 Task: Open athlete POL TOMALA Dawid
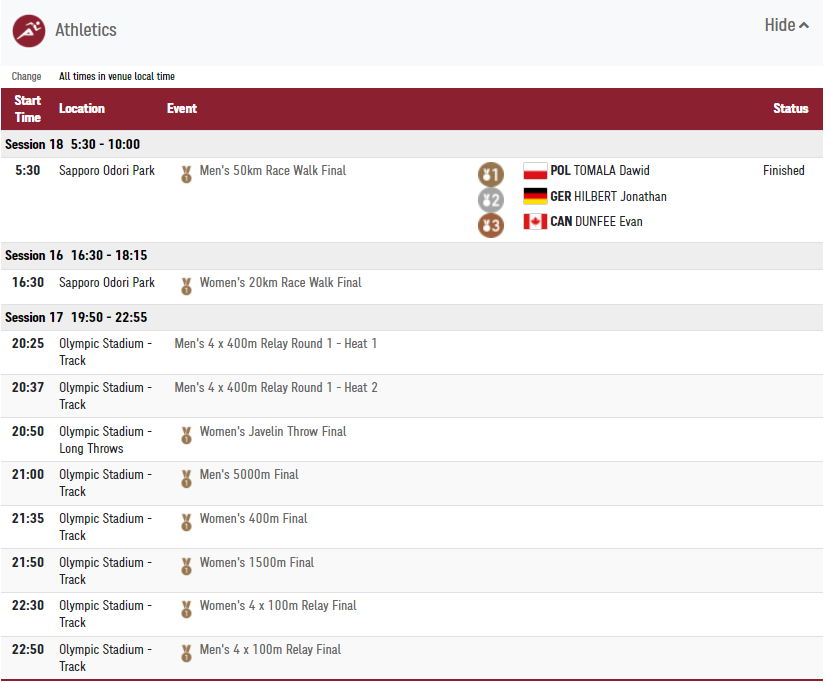point(600,170)
